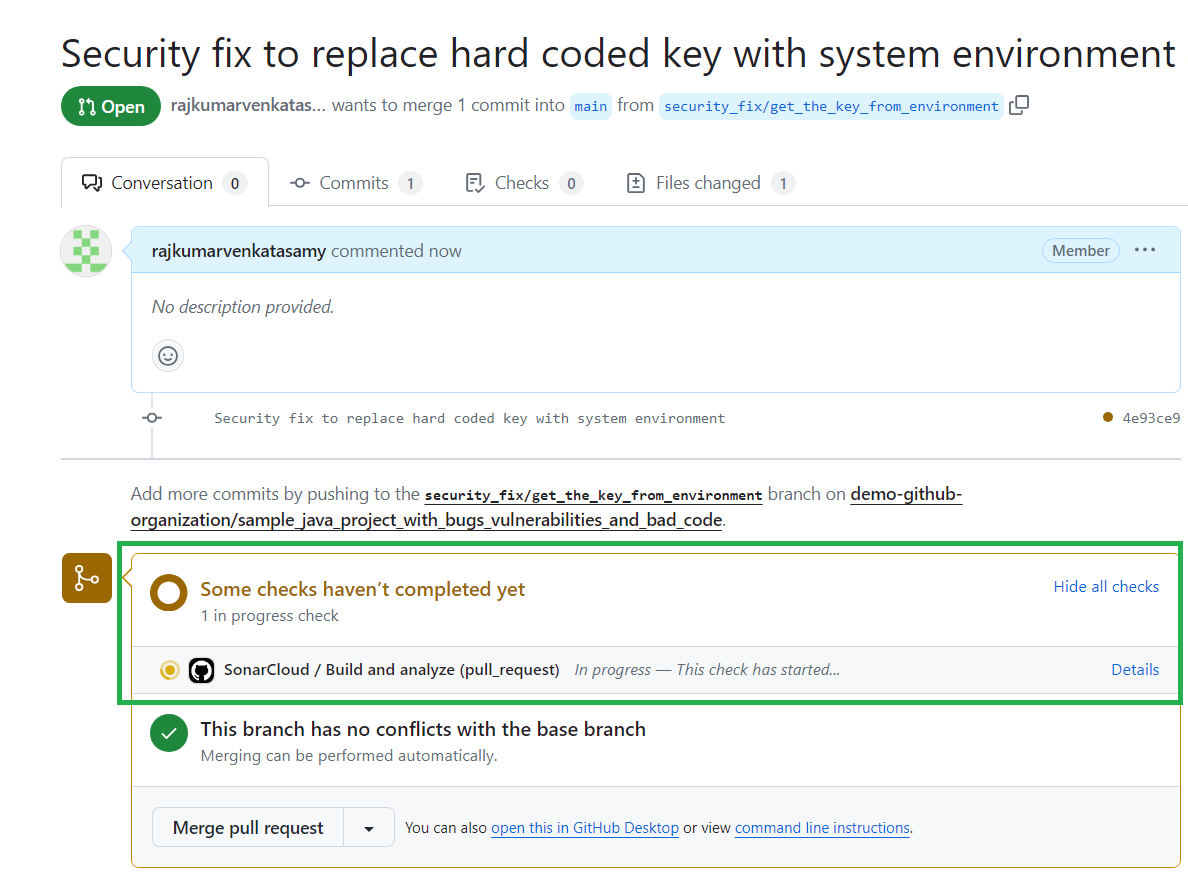1188x882 pixels.
Task: Open Details for the SonarCloud check
Action: point(1135,669)
